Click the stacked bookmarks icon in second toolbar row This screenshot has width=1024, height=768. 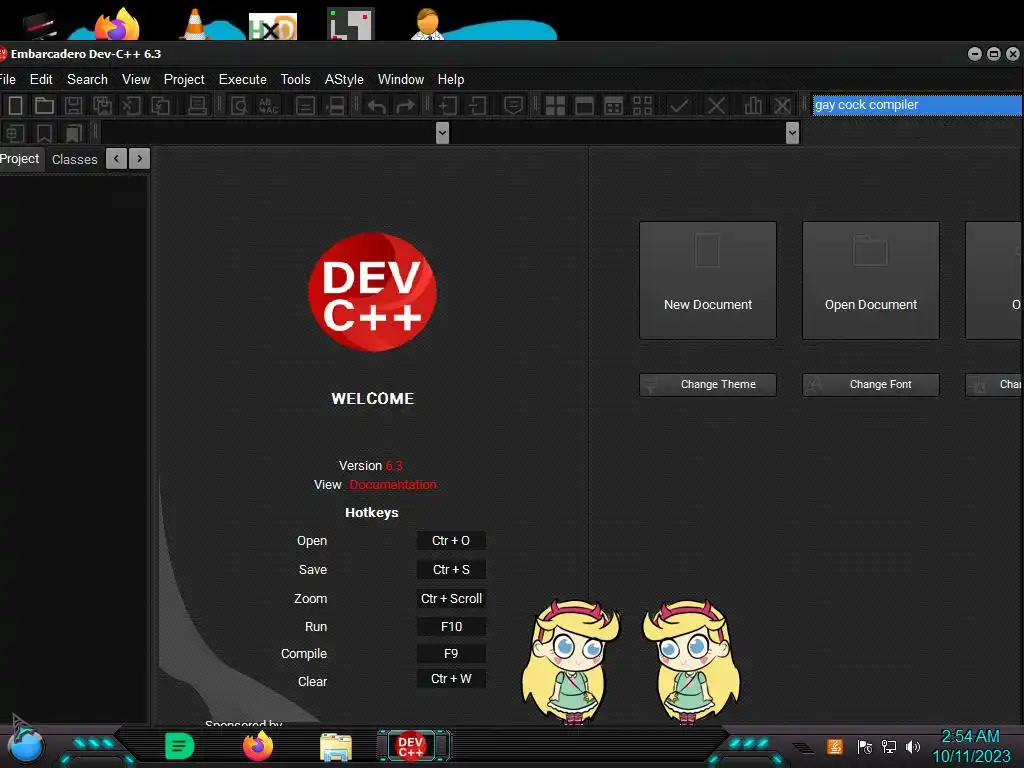[73, 133]
